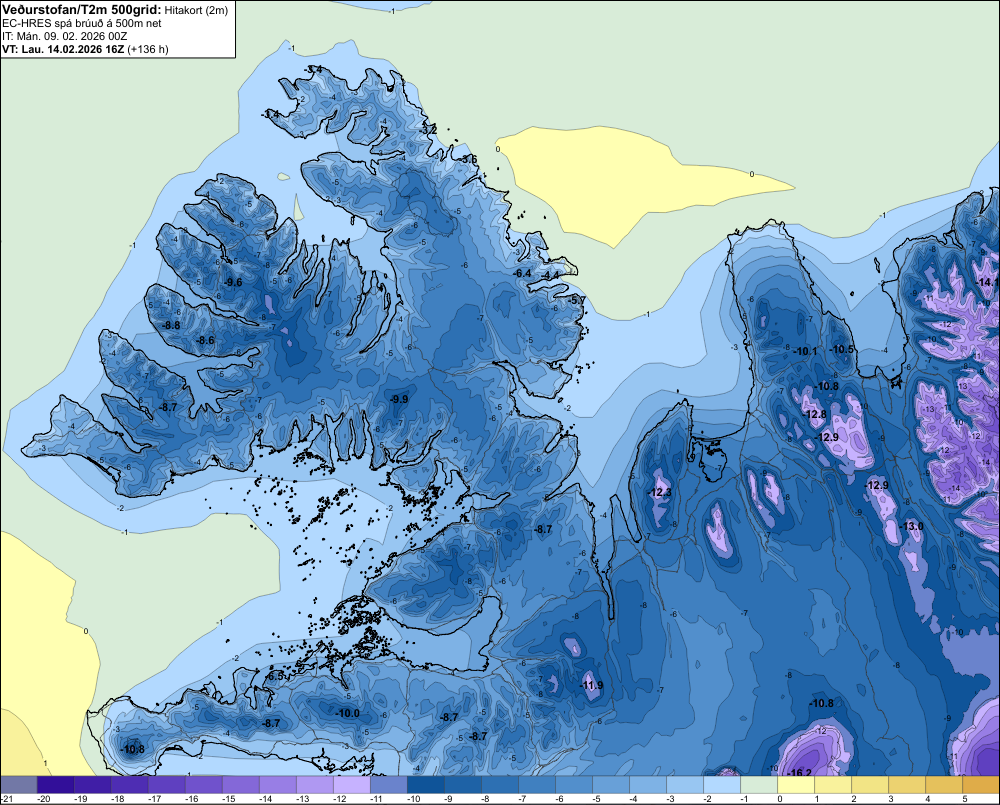This screenshot has height=805, width=1000.
Task: Click the -10.5 temperature label
Action: point(842,350)
